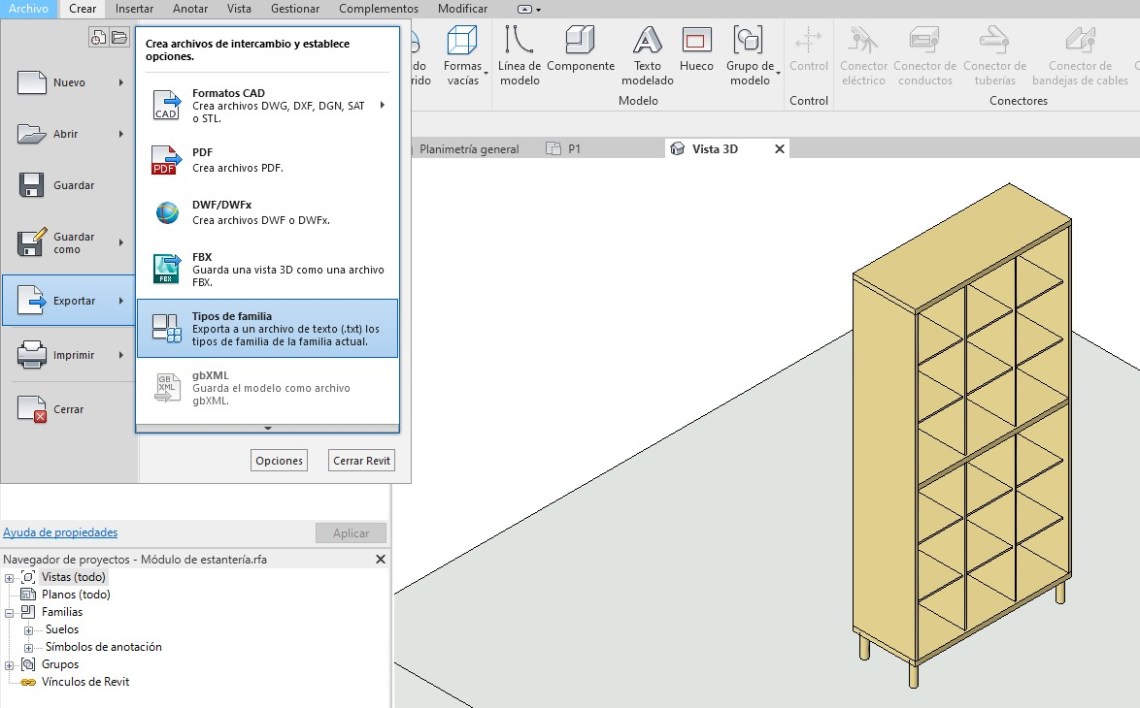Select FBX export option
1140x708 pixels.
(x=267, y=269)
